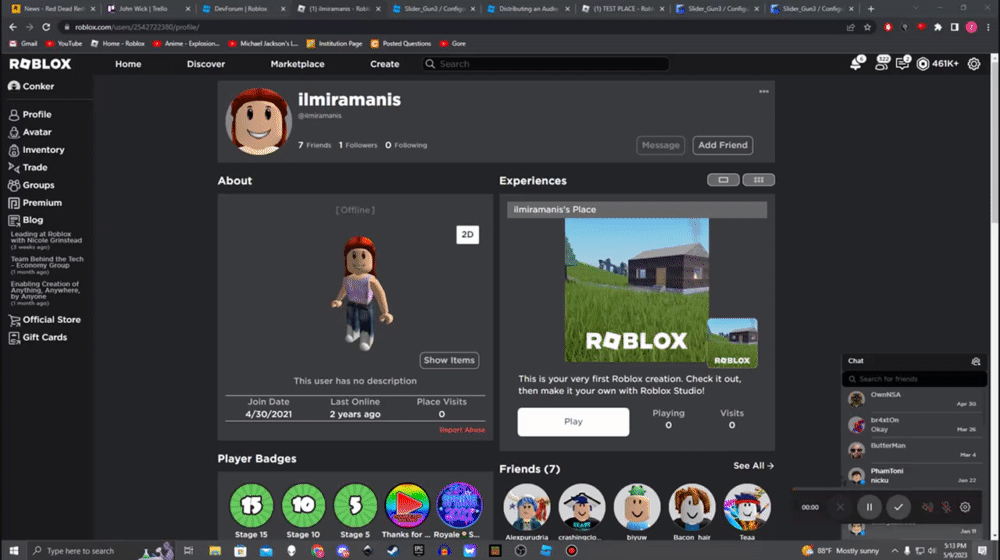Click the Message button
This screenshot has height=560, width=1000.
(660, 145)
